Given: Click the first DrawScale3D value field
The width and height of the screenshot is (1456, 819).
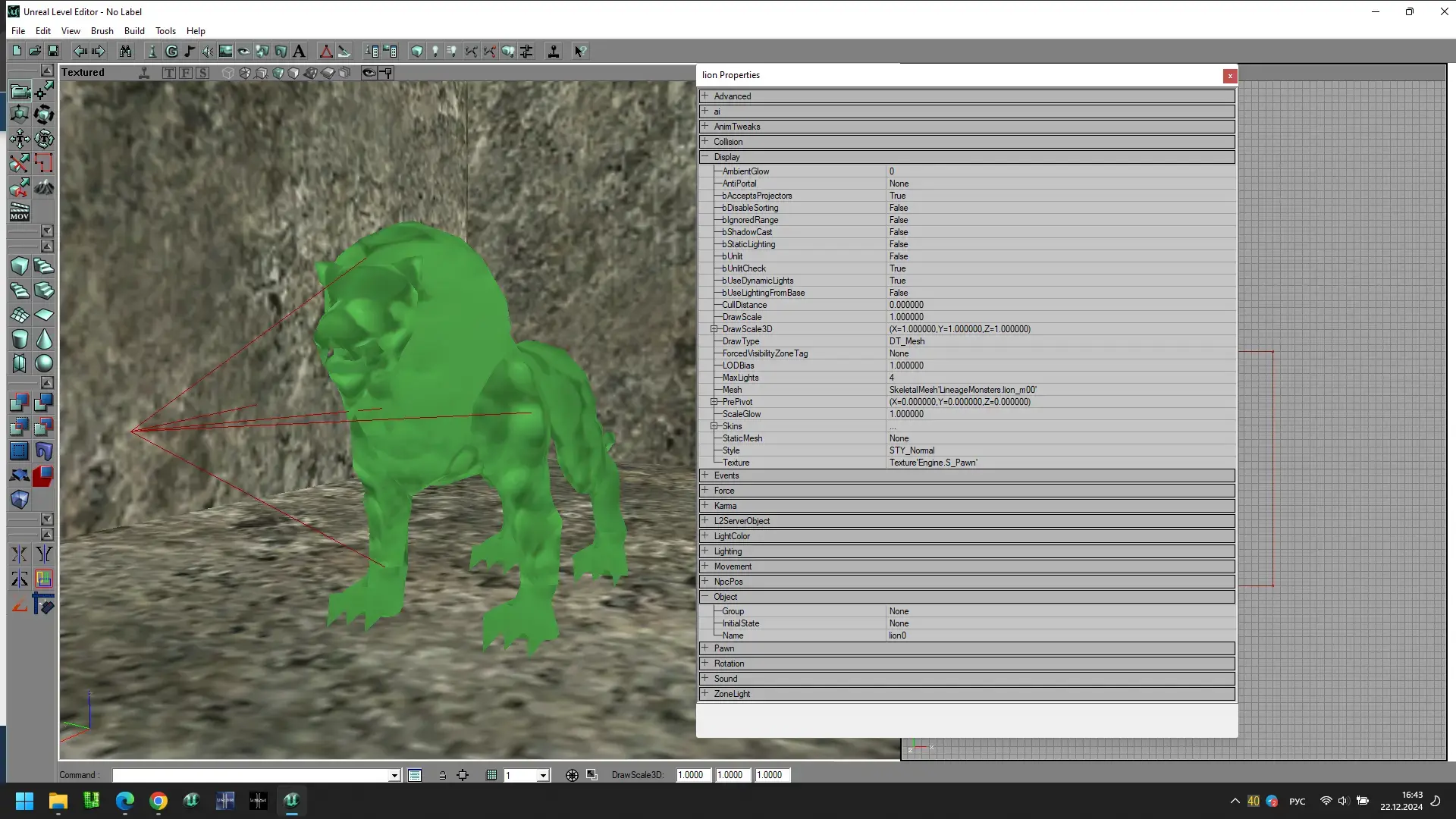Looking at the screenshot, I should point(694,775).
